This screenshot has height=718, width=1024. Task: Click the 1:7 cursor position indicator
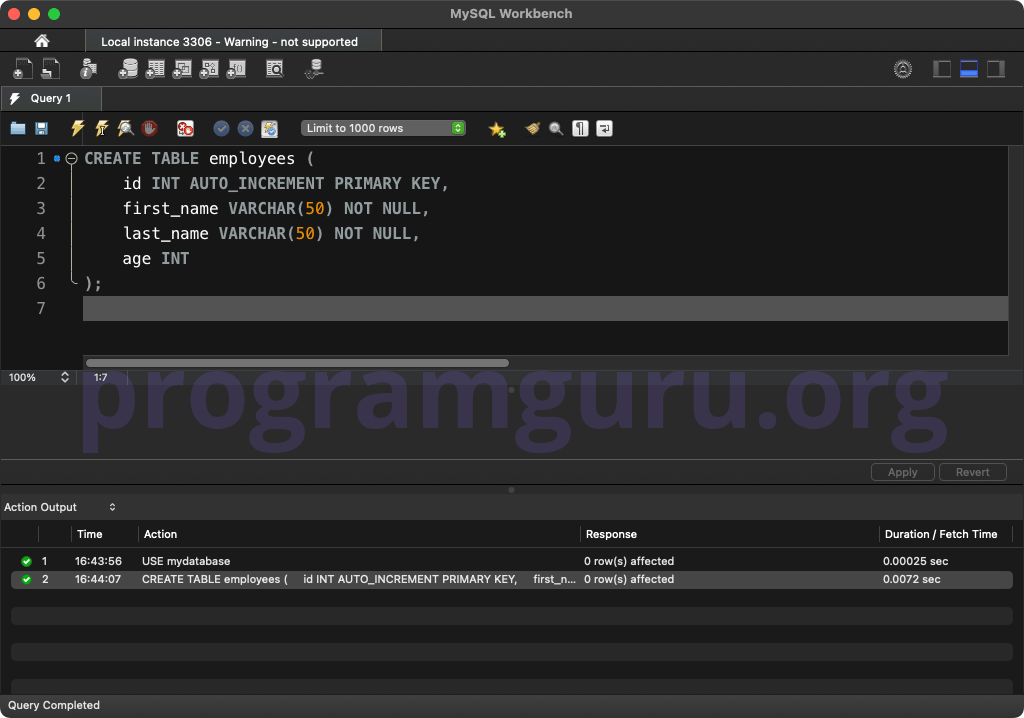101,377
